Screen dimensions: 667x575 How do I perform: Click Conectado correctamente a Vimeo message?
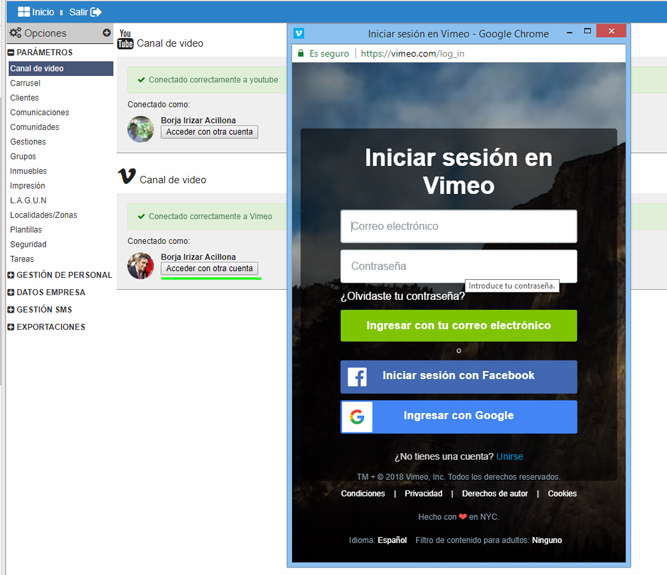(x=210, y=216)
